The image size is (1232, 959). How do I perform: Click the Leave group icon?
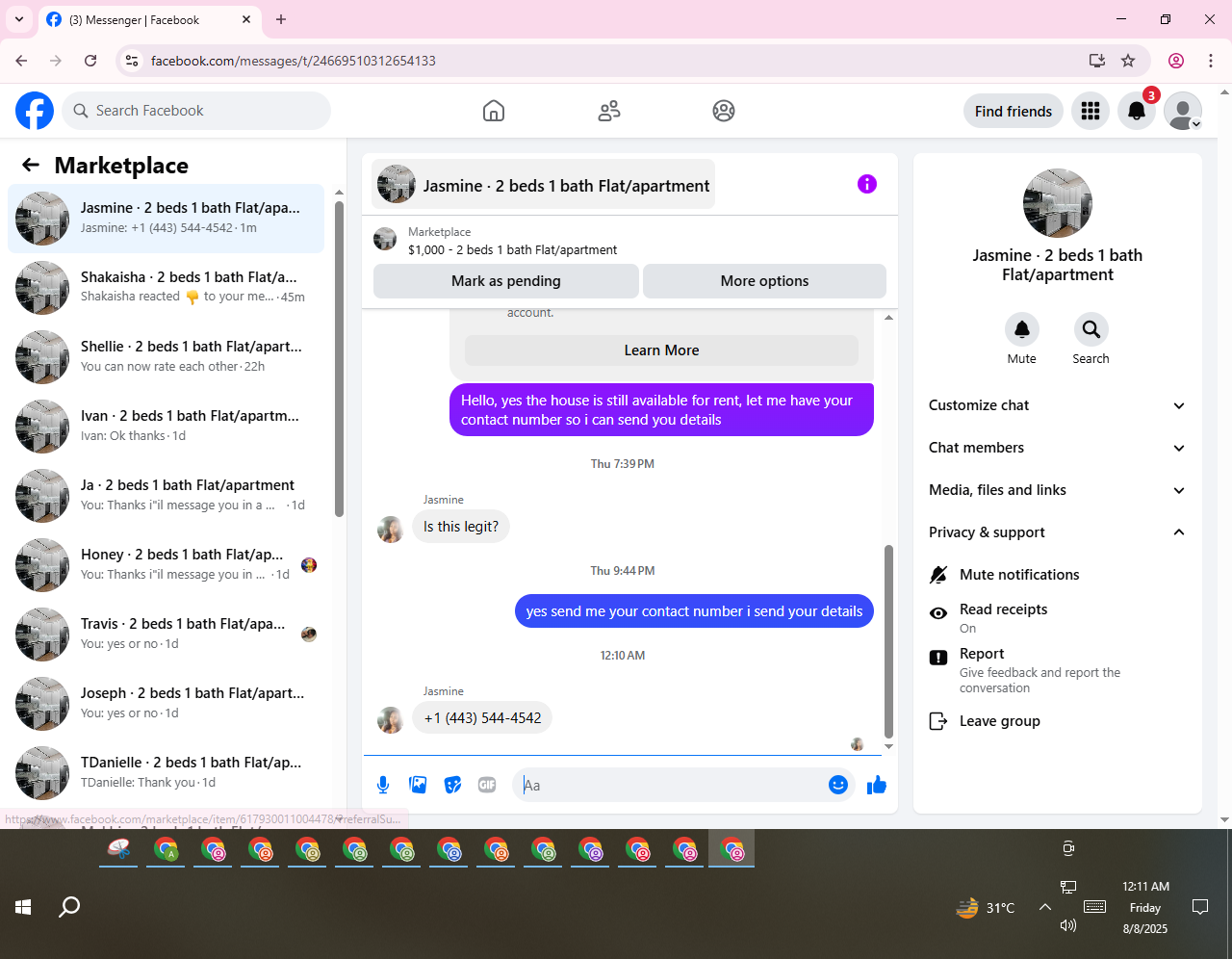pyautogui.click(x=938, y=721)
